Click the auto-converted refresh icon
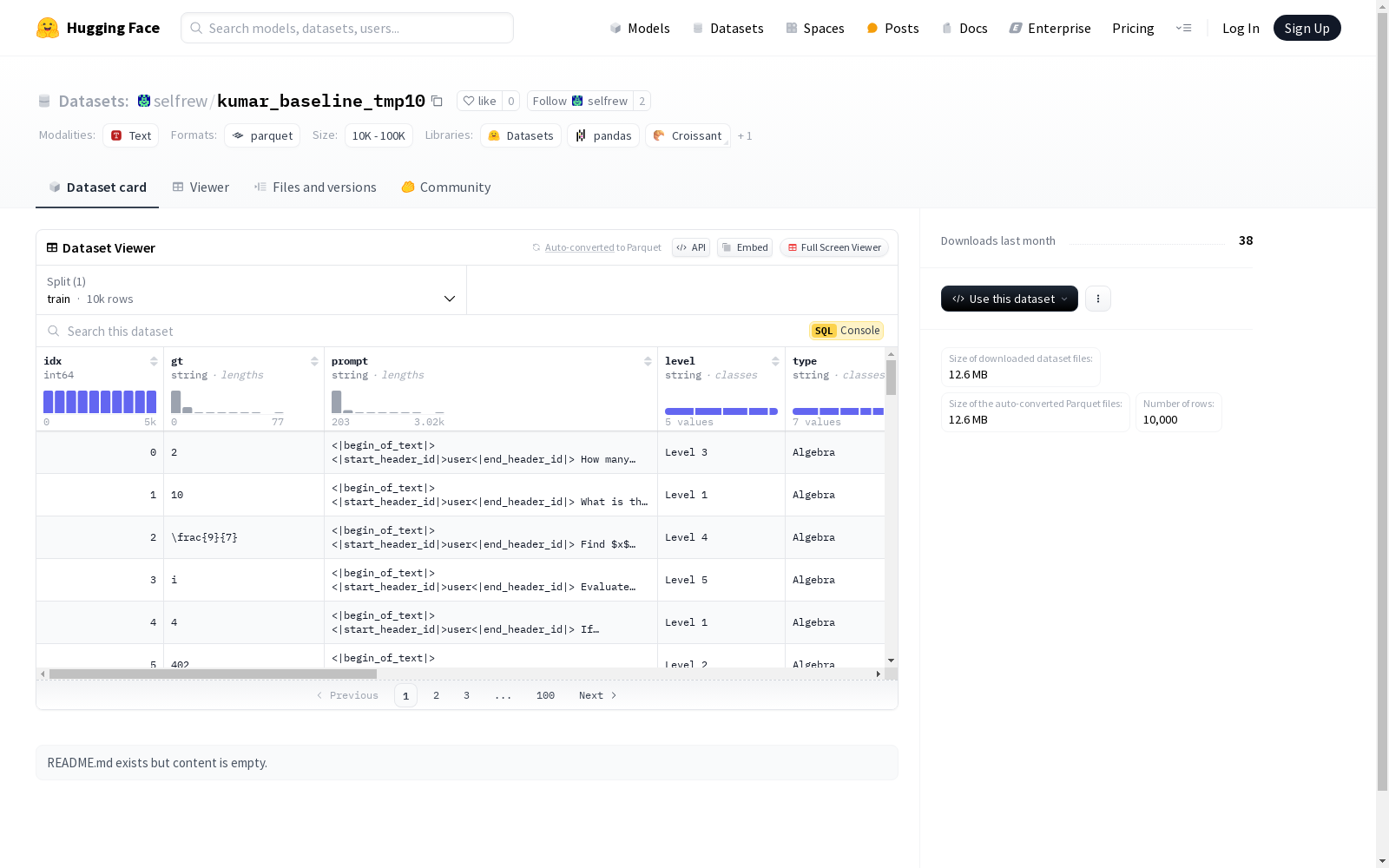Viewport: 1389px width, 868px height. click(537, 247)
